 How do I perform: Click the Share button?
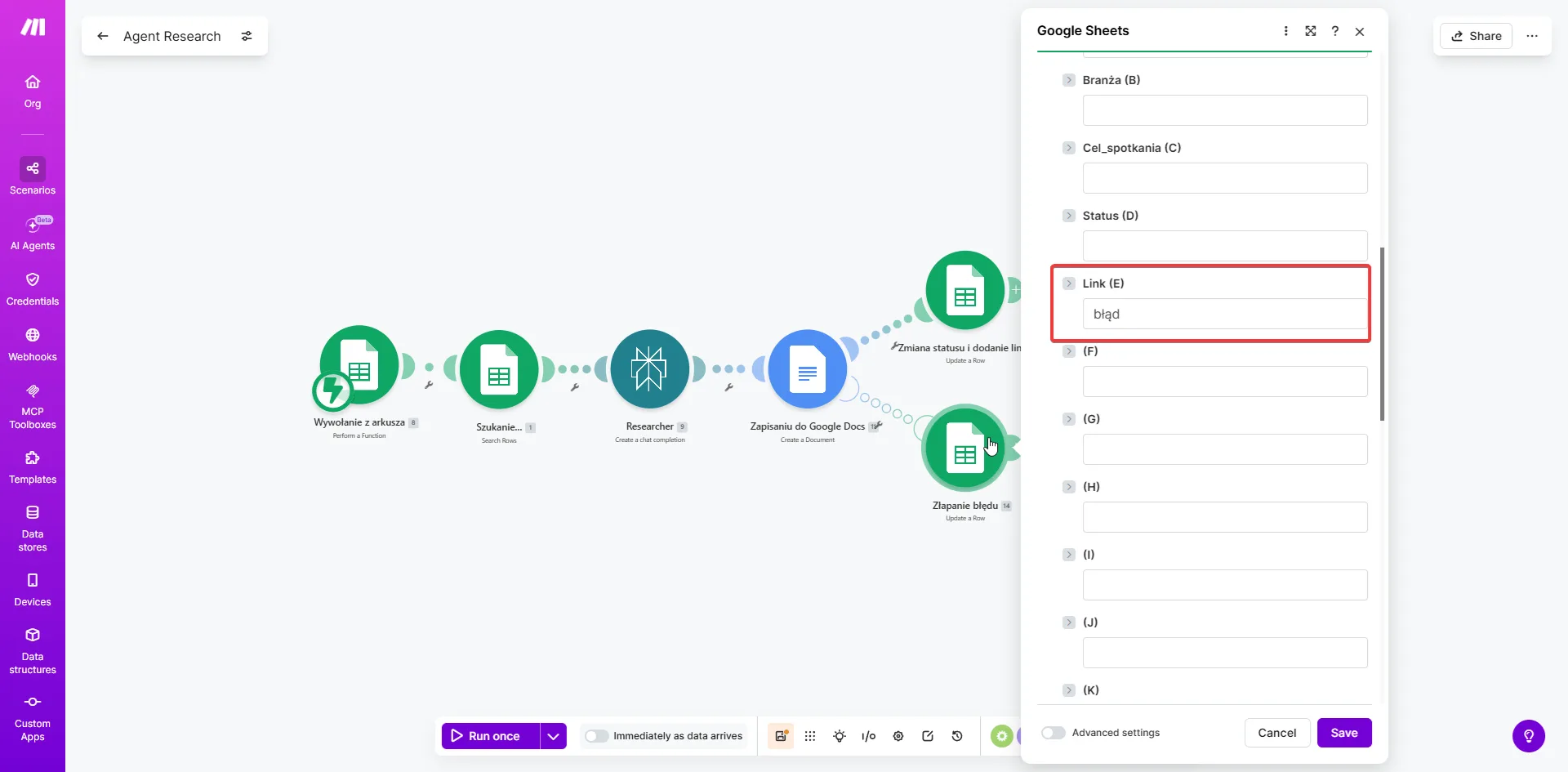point(1477,36)
